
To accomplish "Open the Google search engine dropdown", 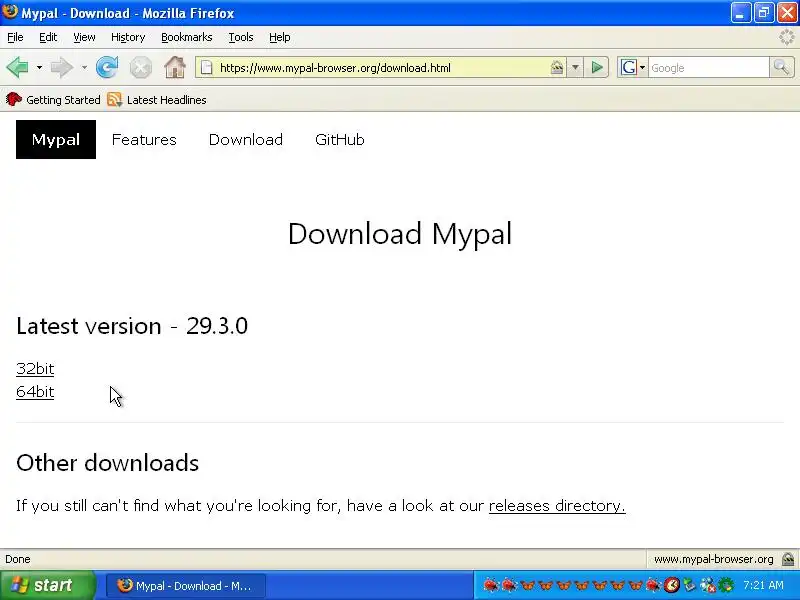I will [x=642, y=67].
